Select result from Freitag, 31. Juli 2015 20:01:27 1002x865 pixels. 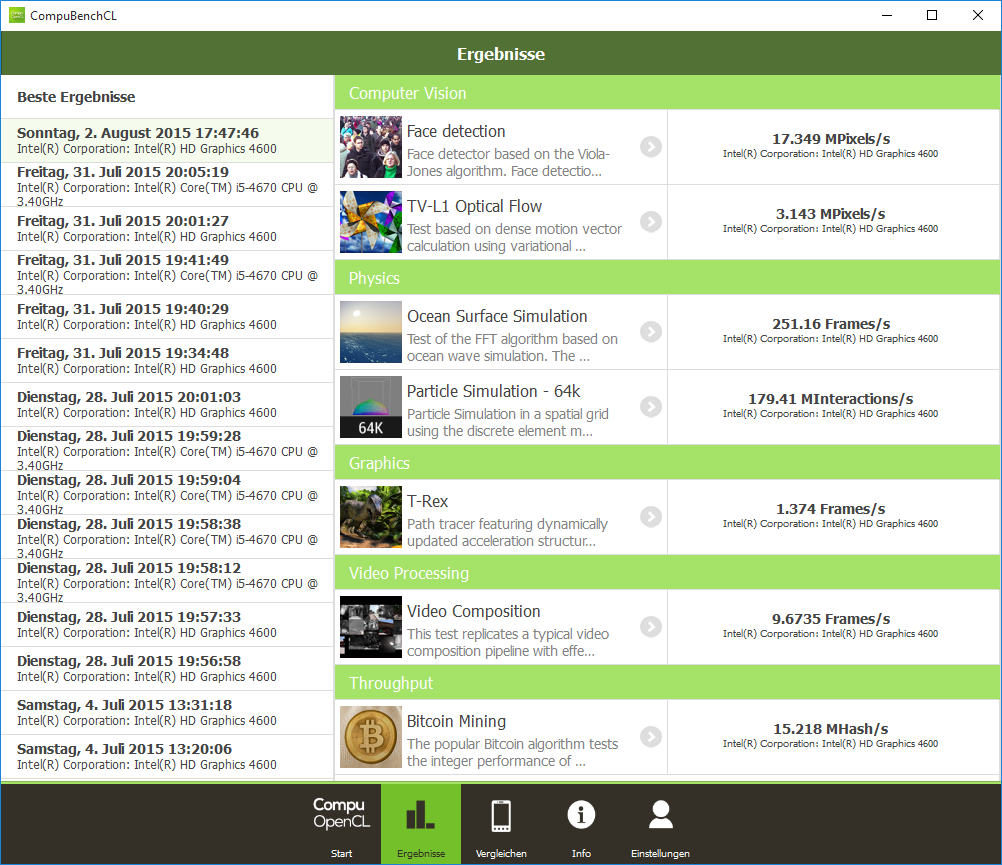coord(167,229)
